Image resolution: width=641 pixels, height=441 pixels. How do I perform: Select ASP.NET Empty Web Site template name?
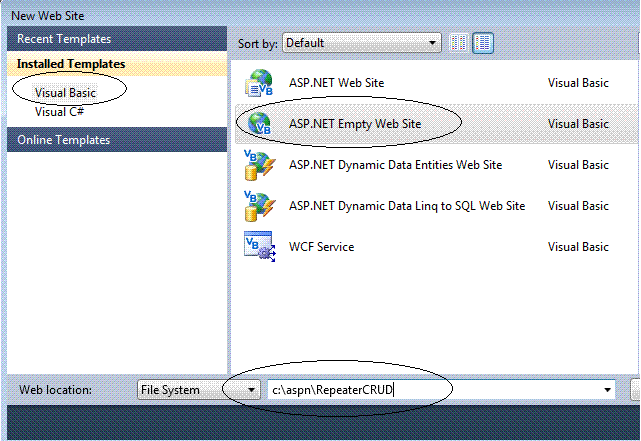click(355, 124)
